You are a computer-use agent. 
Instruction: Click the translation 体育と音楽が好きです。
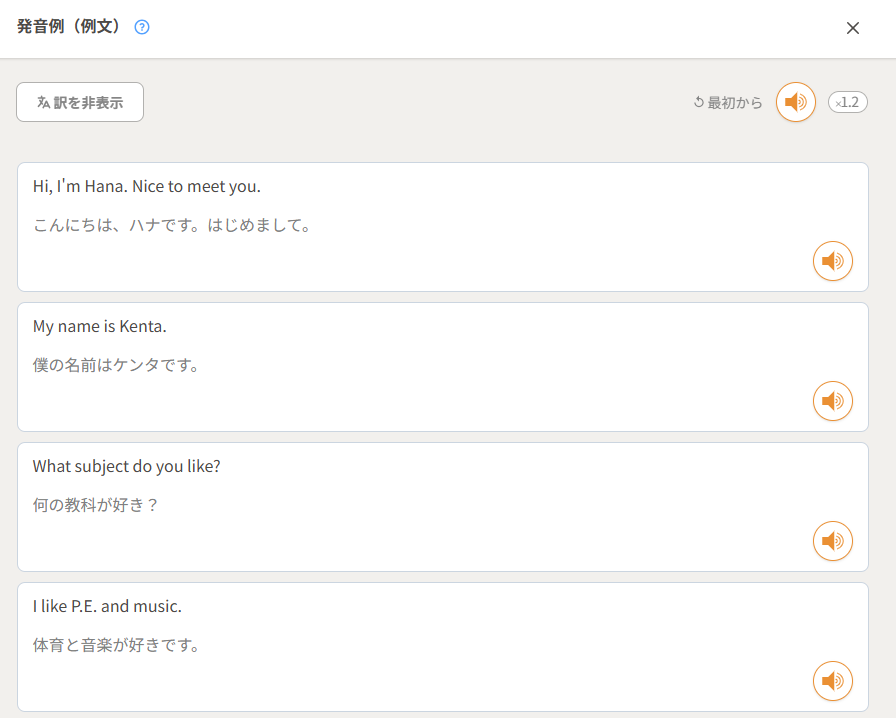[117, 645]
